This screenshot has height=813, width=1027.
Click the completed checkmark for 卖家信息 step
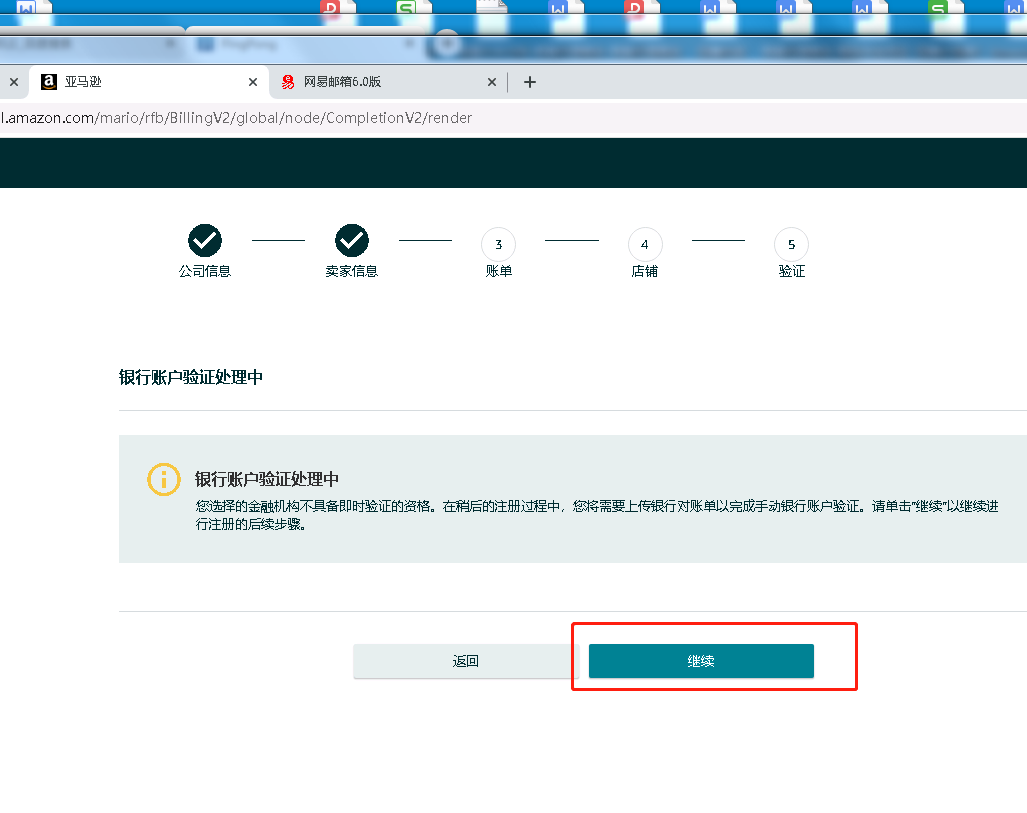[352, 240]
